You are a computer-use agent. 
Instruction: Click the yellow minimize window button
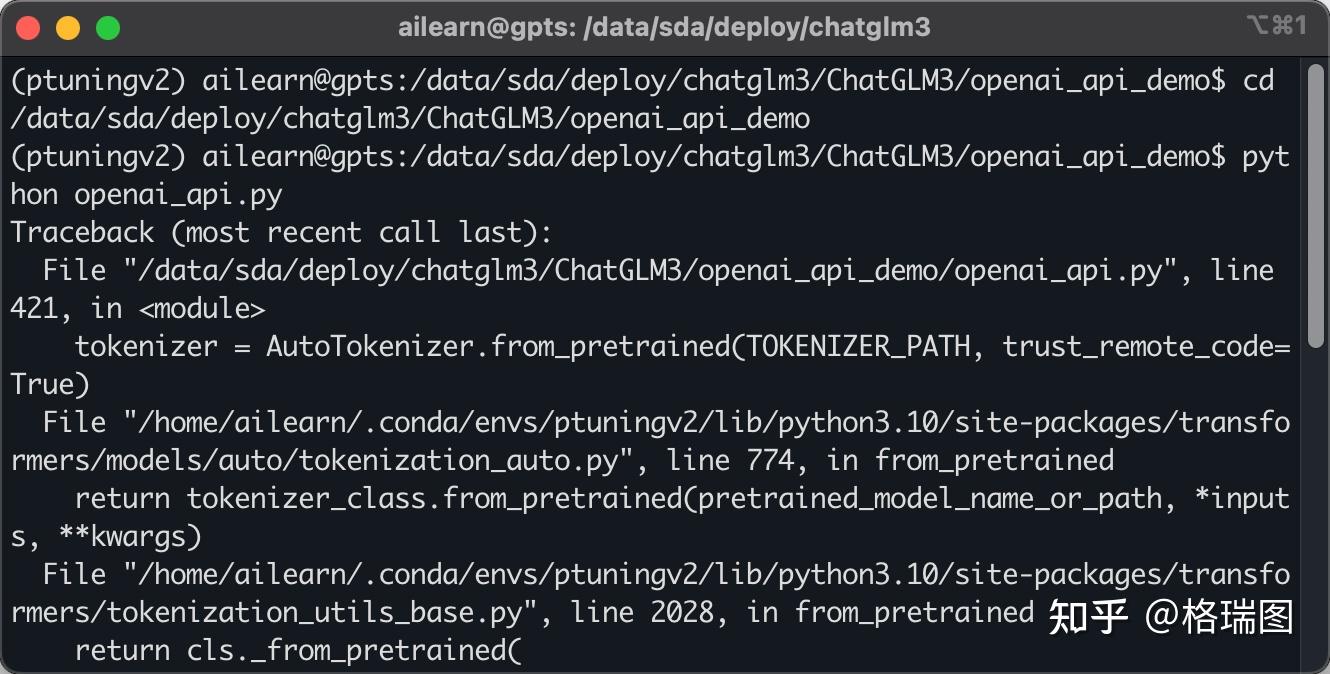(68, 28)
